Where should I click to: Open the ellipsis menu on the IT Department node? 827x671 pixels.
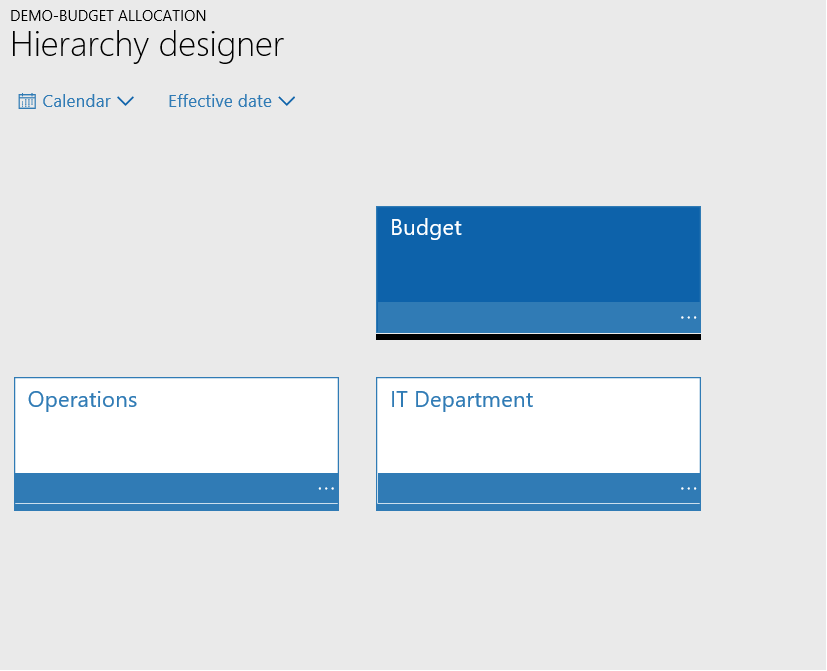pos(687,487)
